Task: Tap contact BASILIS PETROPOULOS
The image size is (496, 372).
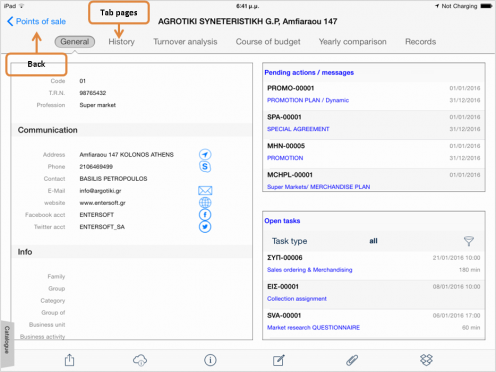Action: 113,179
